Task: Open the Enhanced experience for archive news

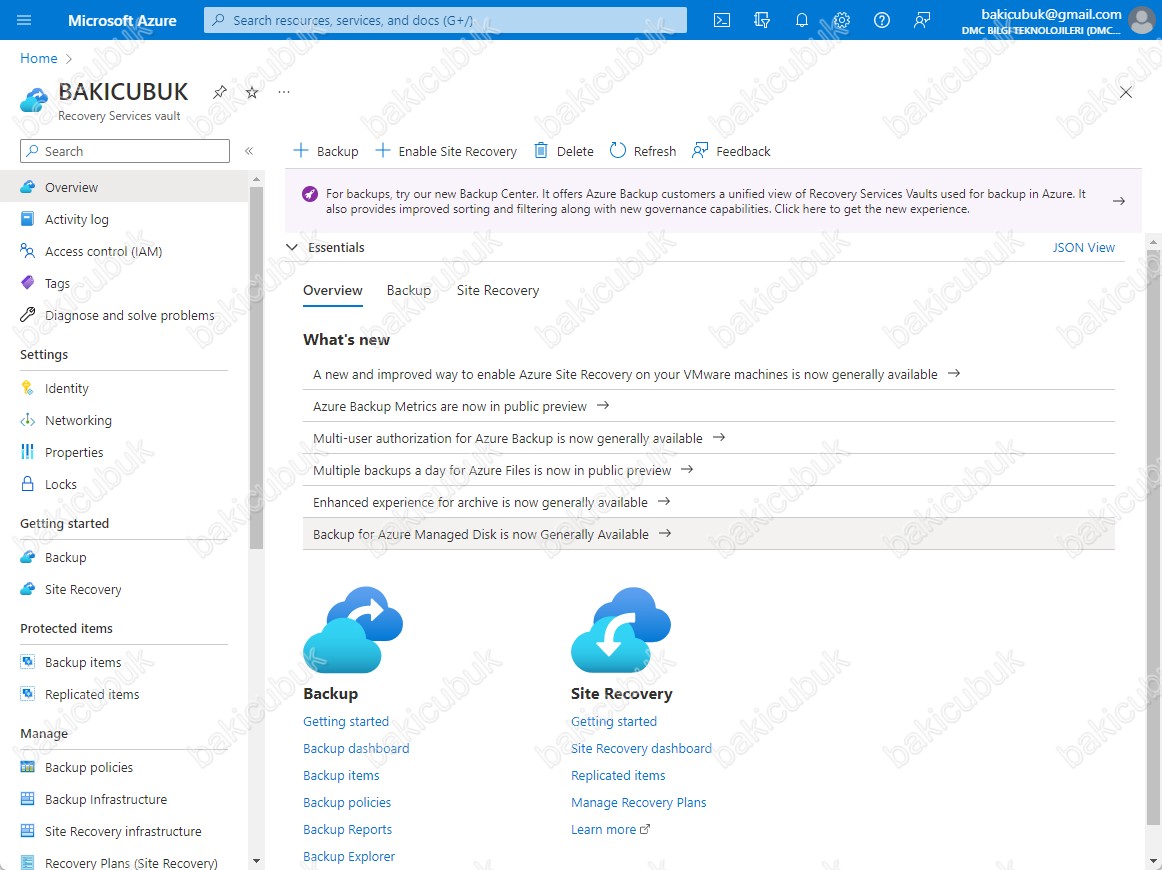Action: [708, 502]
